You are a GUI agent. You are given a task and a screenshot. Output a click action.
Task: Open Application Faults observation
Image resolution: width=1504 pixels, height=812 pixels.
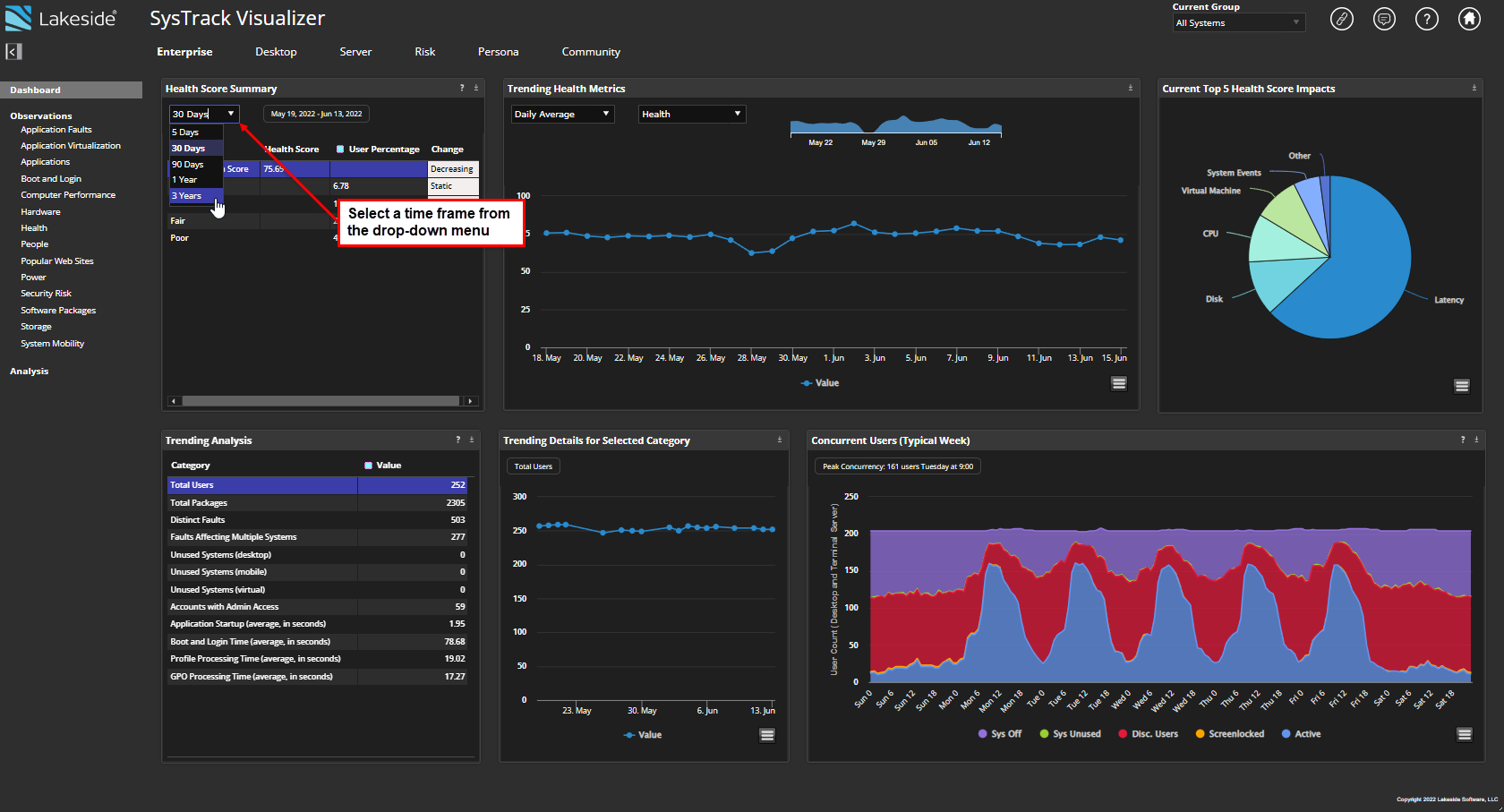coord(56,130)
